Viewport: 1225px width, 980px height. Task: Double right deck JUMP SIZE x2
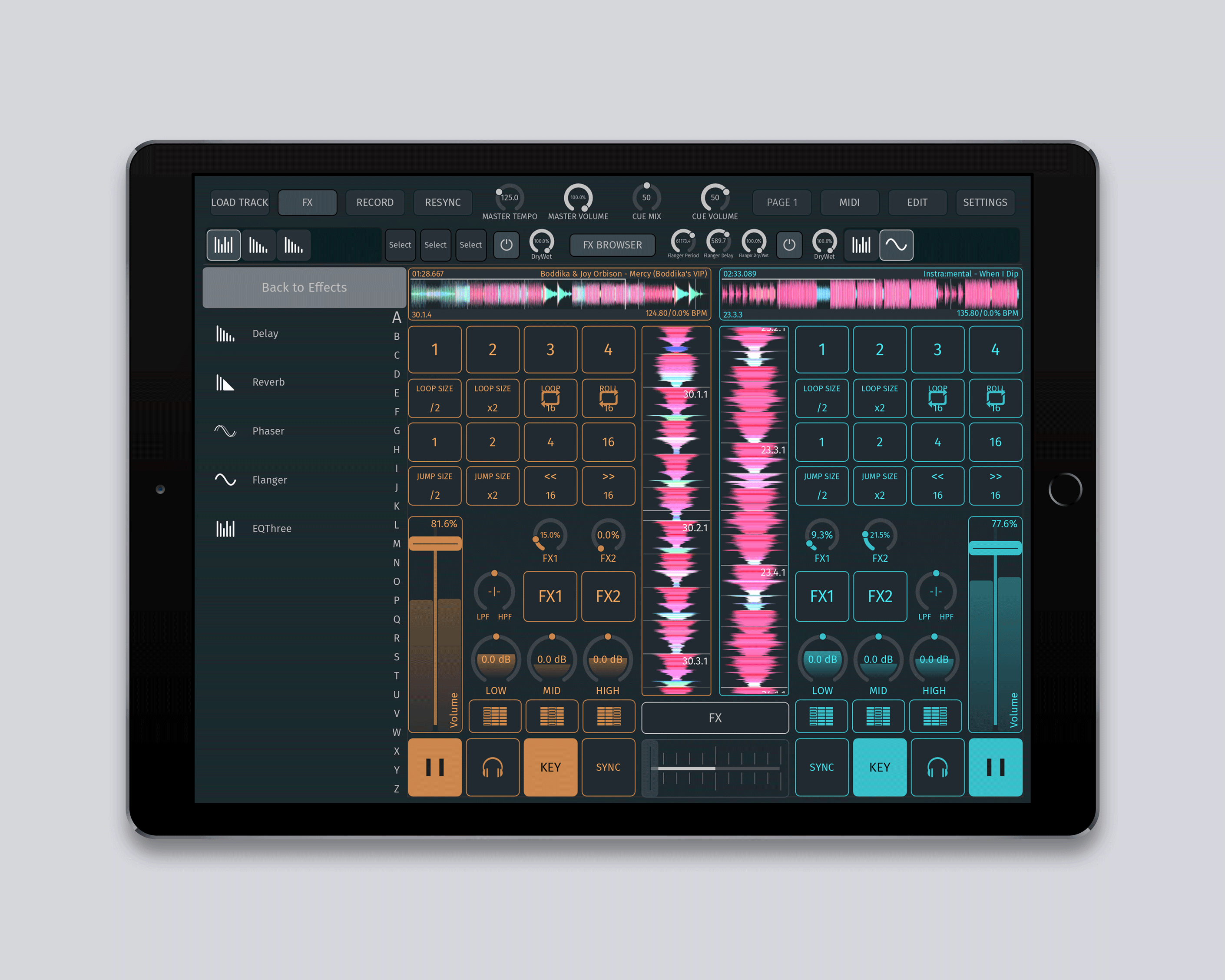tap(880, 486)
